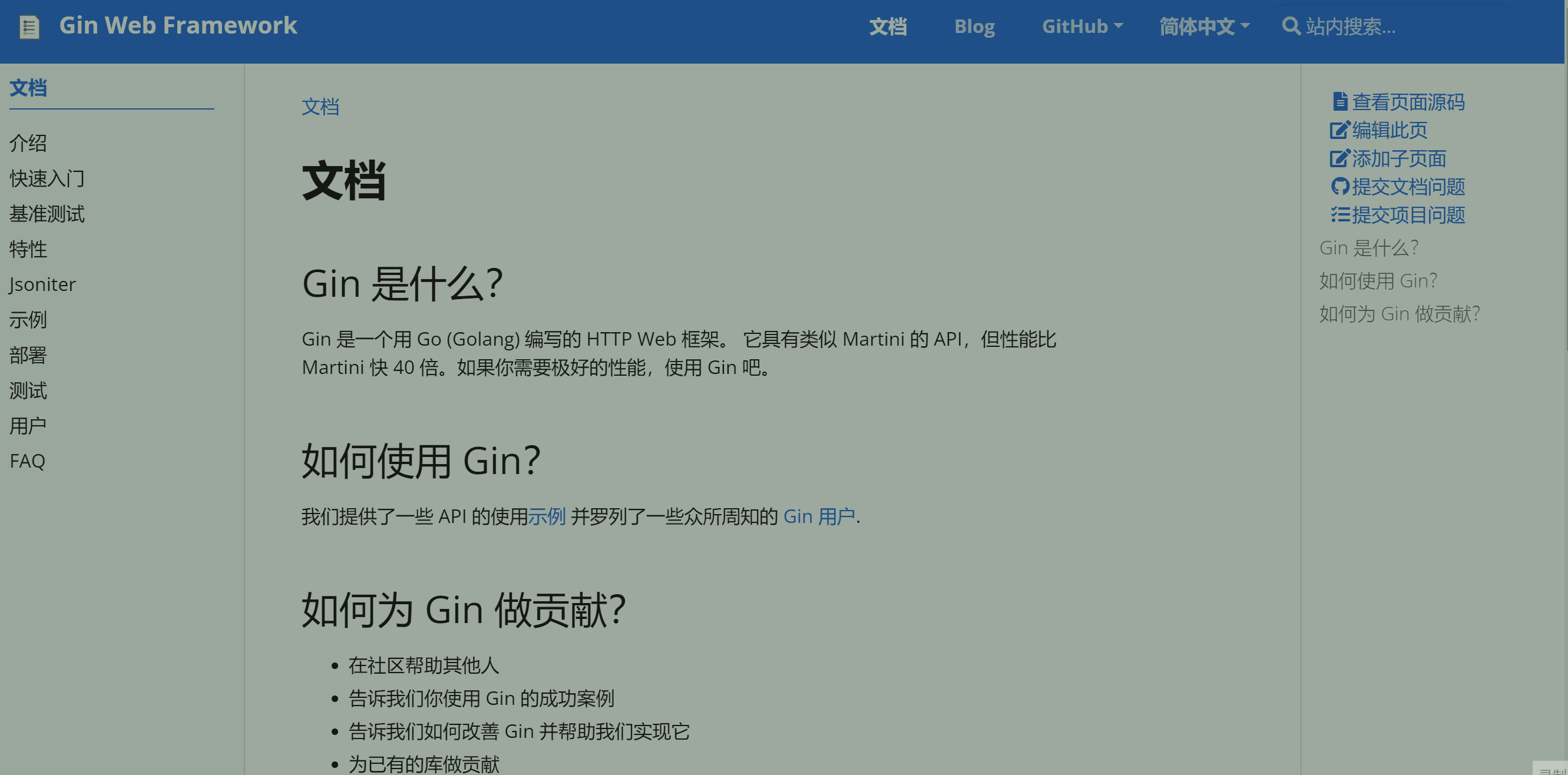Expand the 简体中文 language dropdown
The image size is (1568, 775).
point(1203,26)
